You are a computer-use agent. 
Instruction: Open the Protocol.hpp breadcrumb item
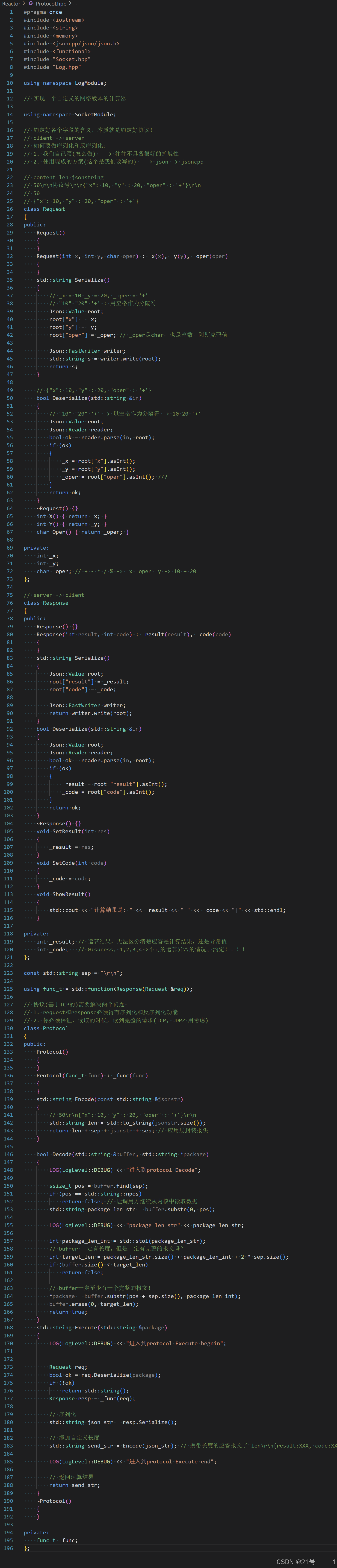(51, 4)
